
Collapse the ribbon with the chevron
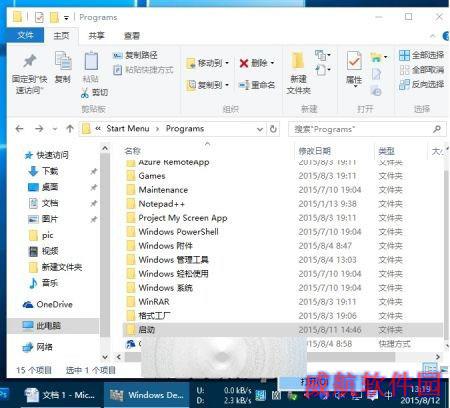point(433,36)
